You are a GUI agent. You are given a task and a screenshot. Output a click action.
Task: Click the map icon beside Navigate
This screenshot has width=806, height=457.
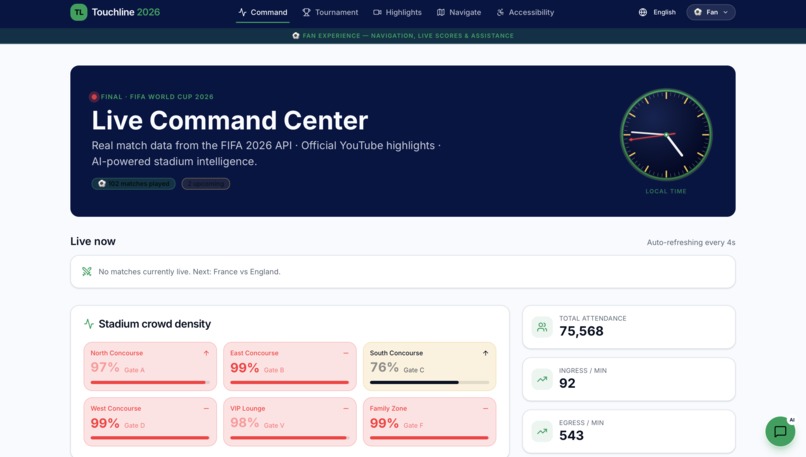pos(441,12)
